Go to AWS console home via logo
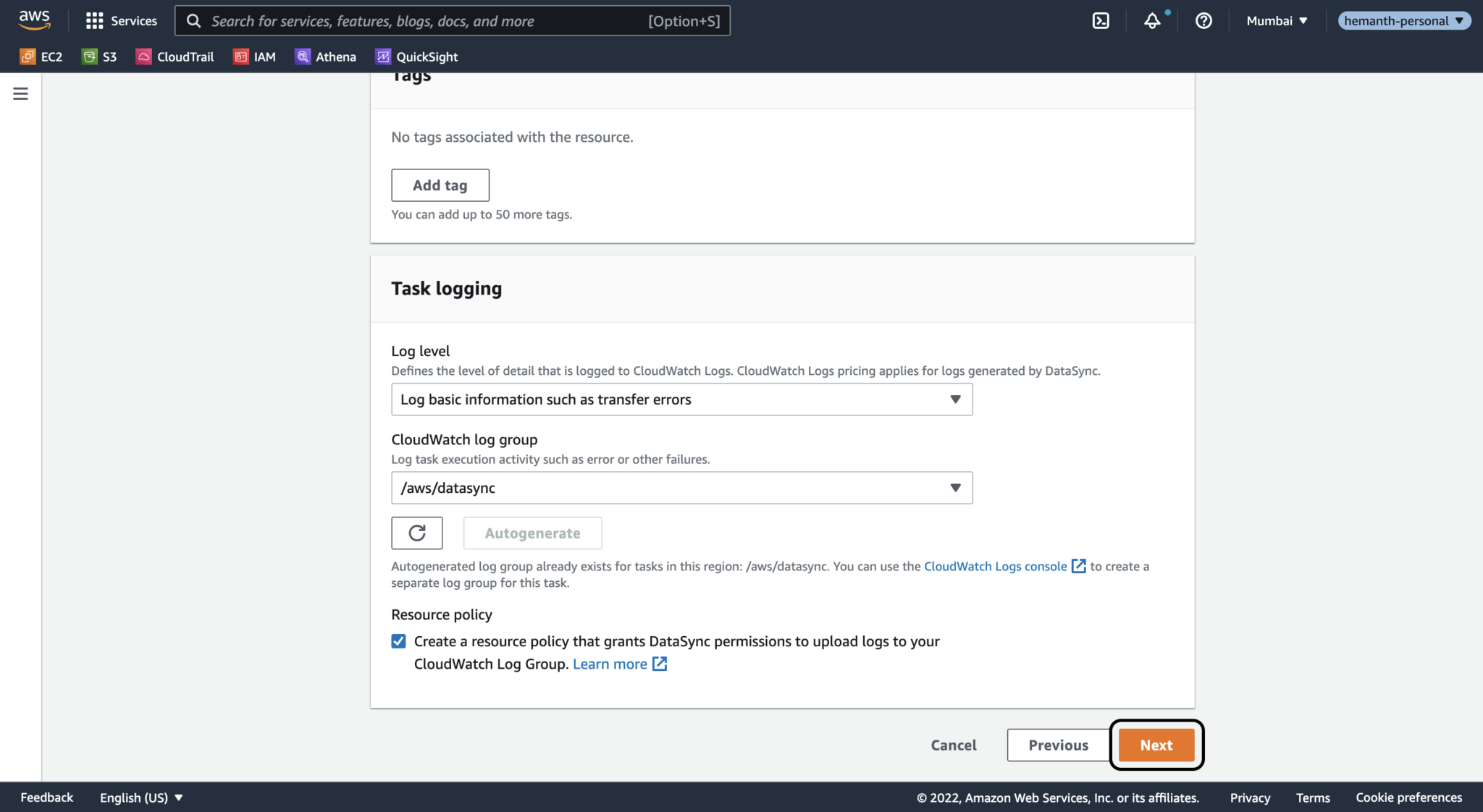Screen dimensions: 1483x812 [x=34, y=20]
